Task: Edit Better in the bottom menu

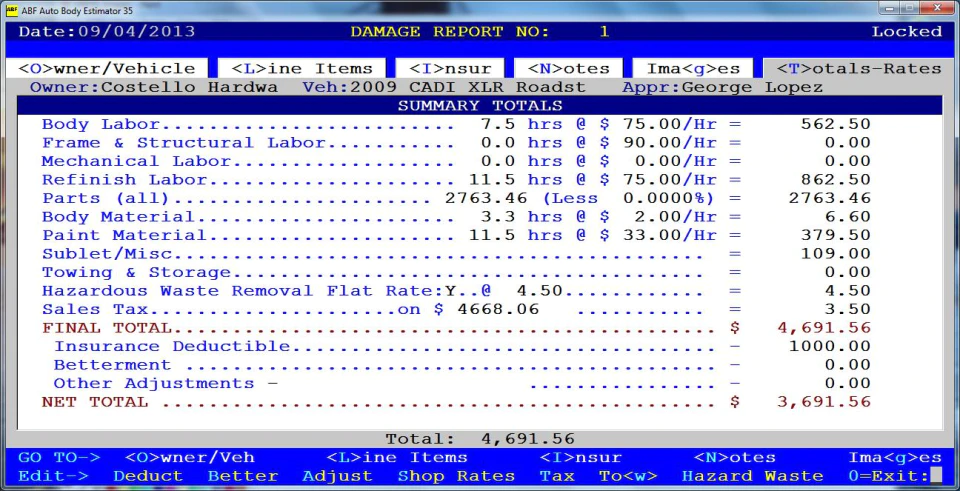Action: point(242,476)
